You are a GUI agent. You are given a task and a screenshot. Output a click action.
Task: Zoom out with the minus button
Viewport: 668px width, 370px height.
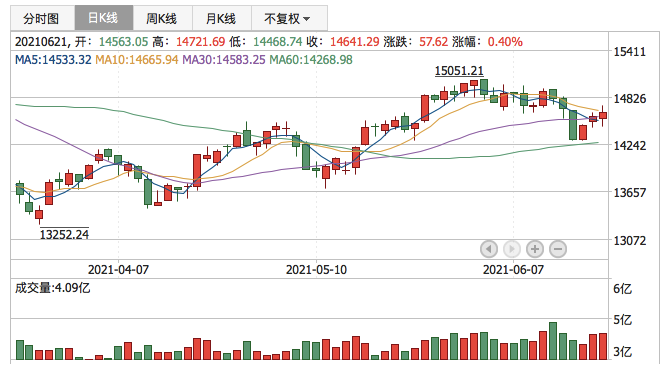click(x=558, y=249)
